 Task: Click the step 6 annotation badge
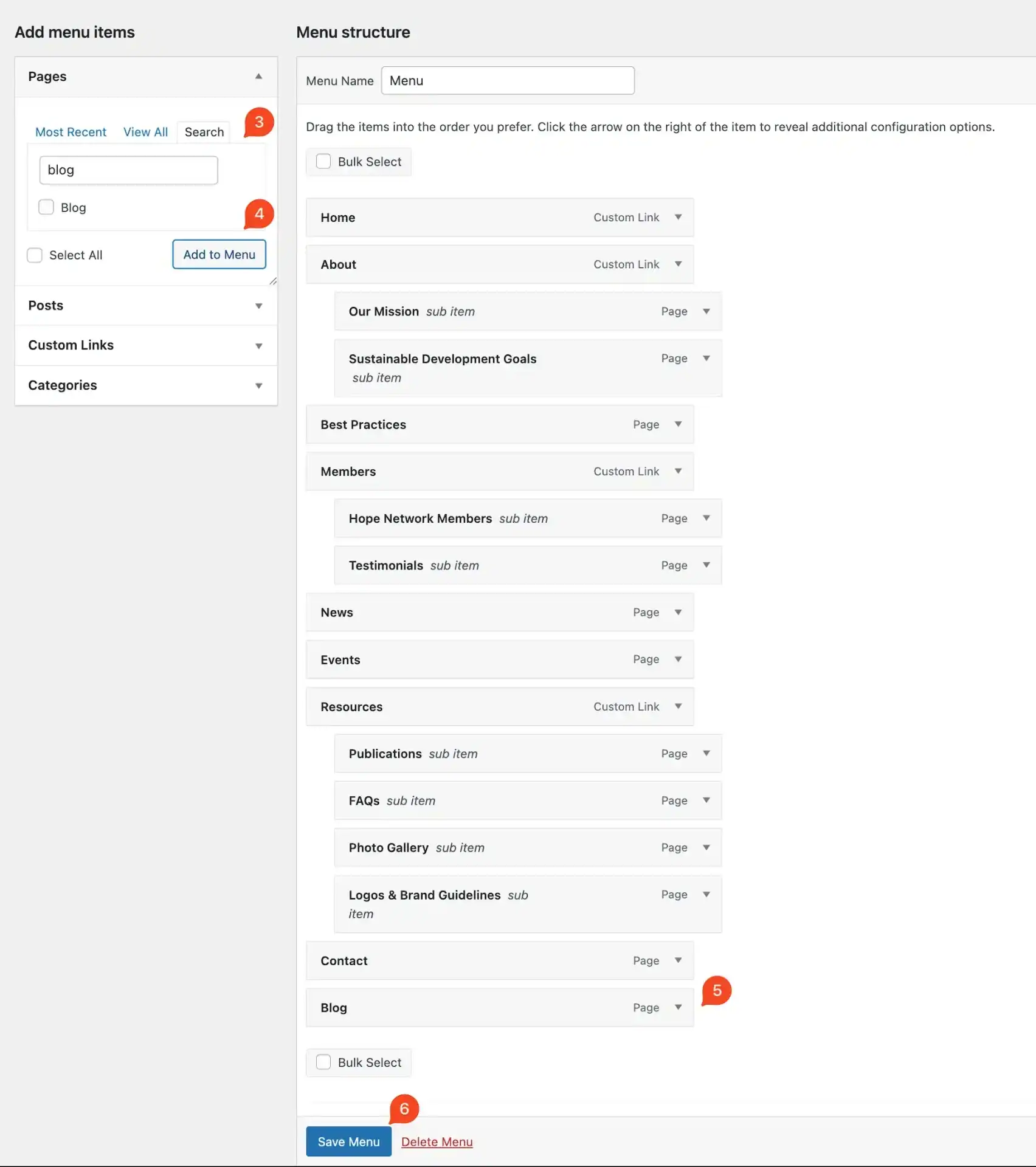point(404,1109)
